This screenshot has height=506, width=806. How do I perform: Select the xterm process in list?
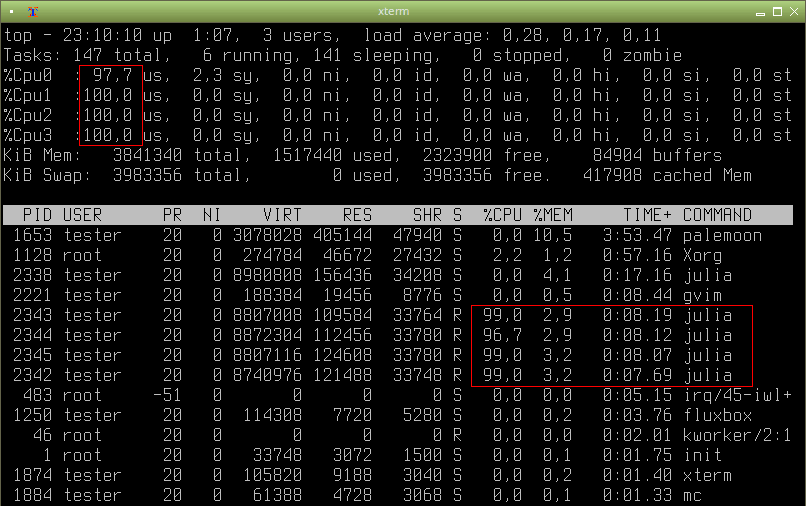tap(398, 476)
